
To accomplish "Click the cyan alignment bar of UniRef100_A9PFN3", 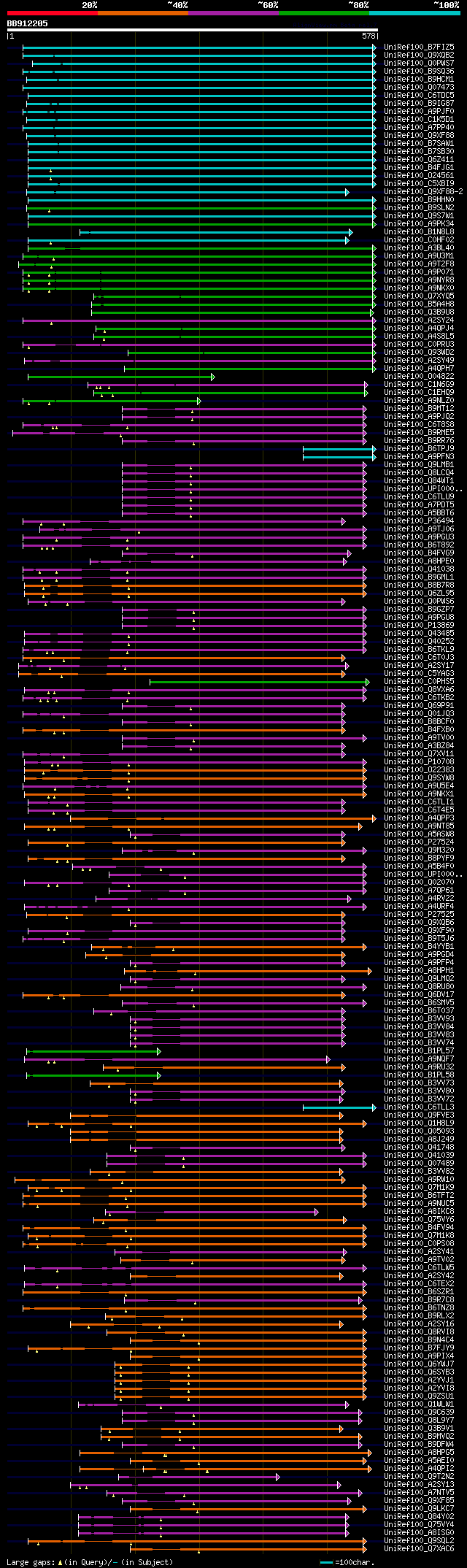I will click(340, 457).
